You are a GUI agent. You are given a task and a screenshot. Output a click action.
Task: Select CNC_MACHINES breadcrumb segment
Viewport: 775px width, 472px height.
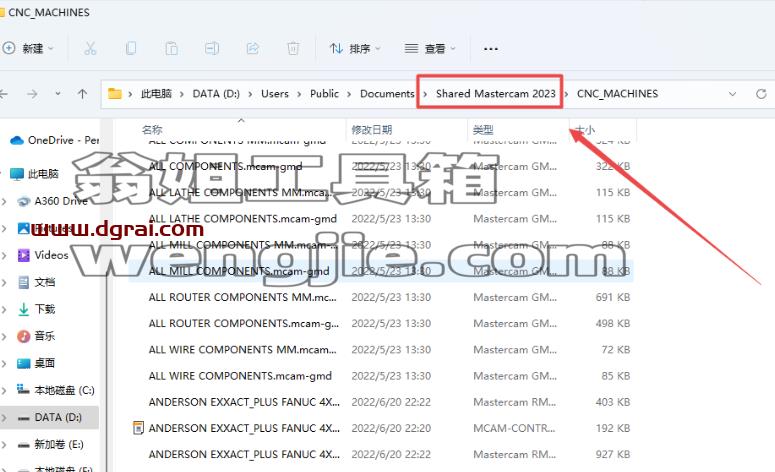coord(617,93)
